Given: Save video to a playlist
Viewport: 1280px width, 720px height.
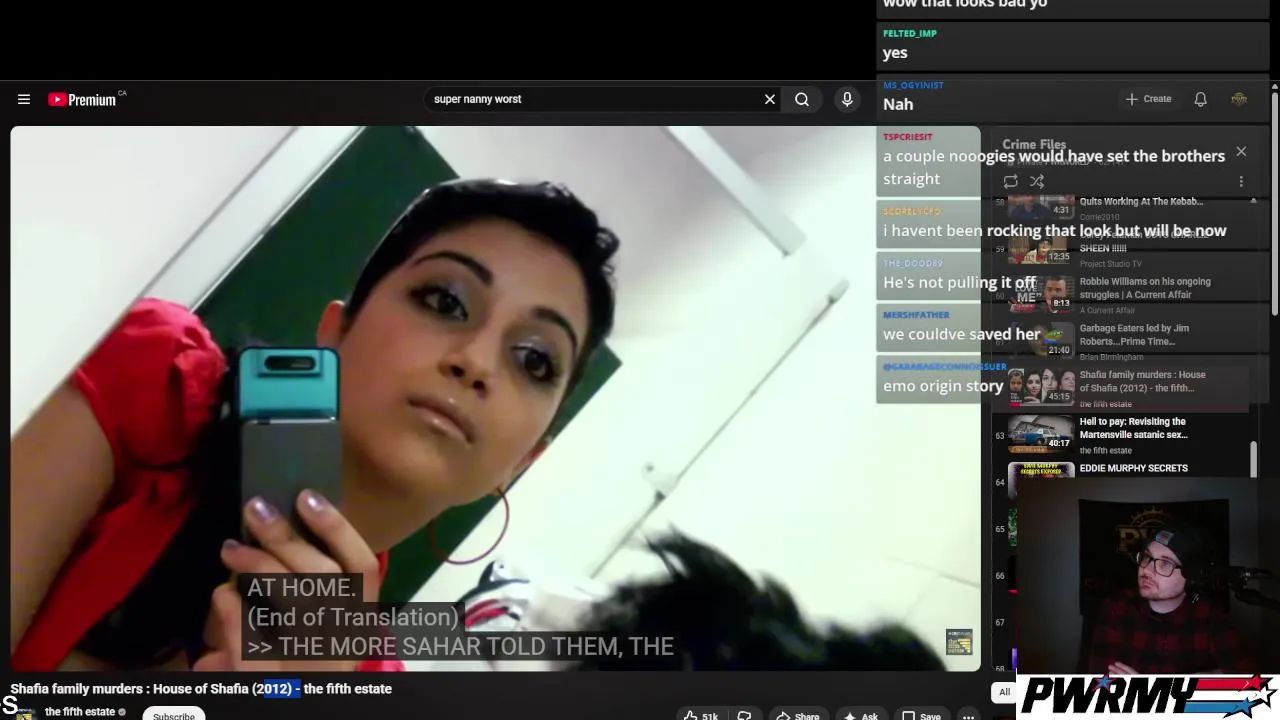Looking at the screenshot, I should pyautogui.click(x=921, y=716).
